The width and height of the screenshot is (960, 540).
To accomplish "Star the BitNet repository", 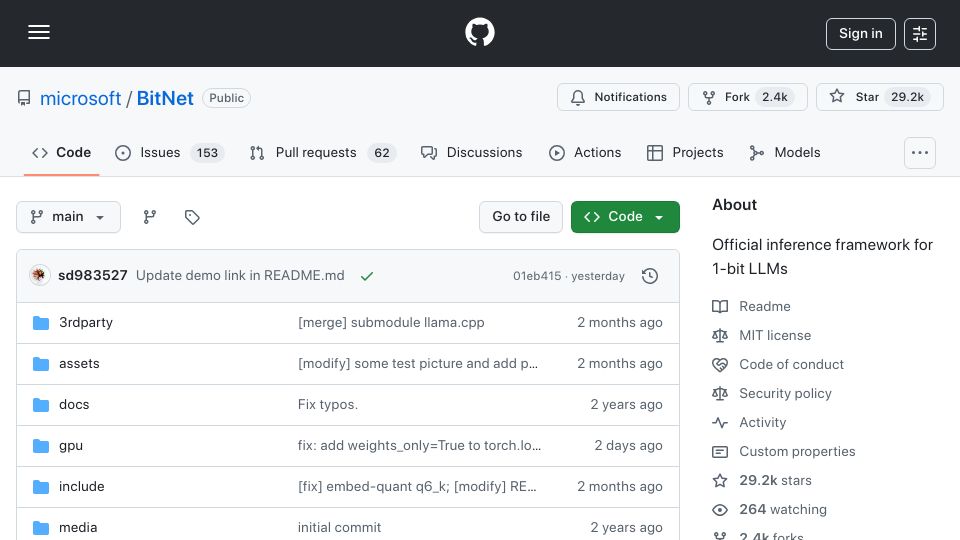I will (879, 97).
